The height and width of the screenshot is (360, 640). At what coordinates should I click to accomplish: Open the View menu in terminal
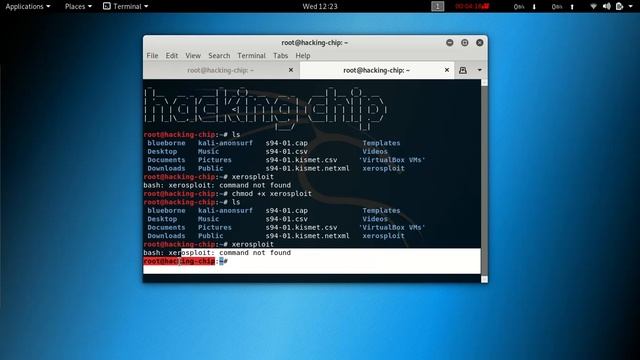click(x=193, y=56)
